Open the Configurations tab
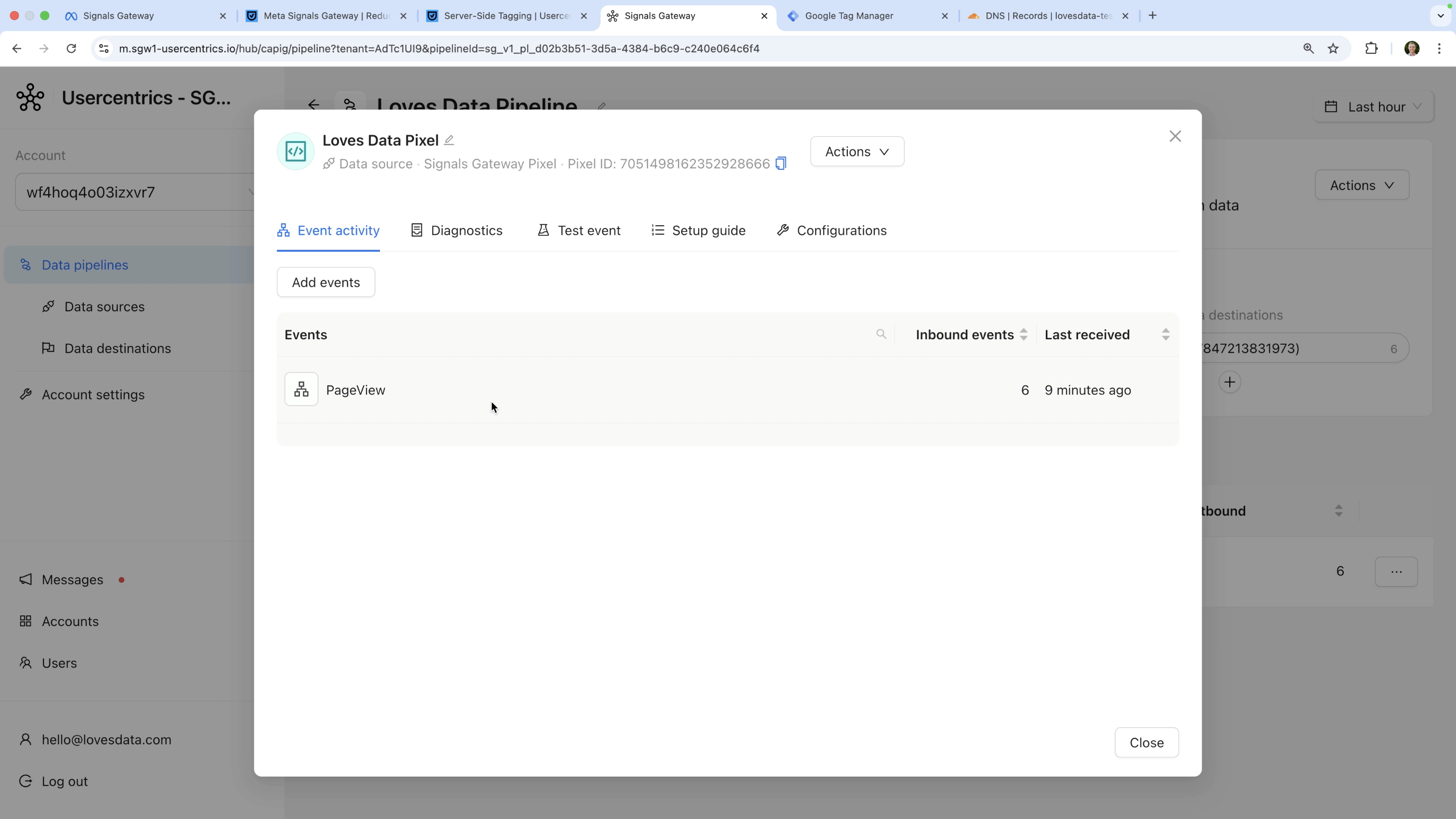The width and height of the screenshot is (1456, 819). pos(832,230)
